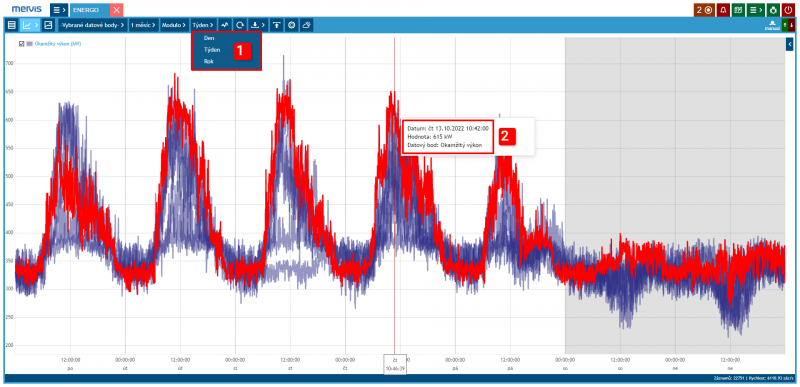Screen dimensions: 800x387
Task: Open the Modulo dropdown
Action: click(174, 24)
